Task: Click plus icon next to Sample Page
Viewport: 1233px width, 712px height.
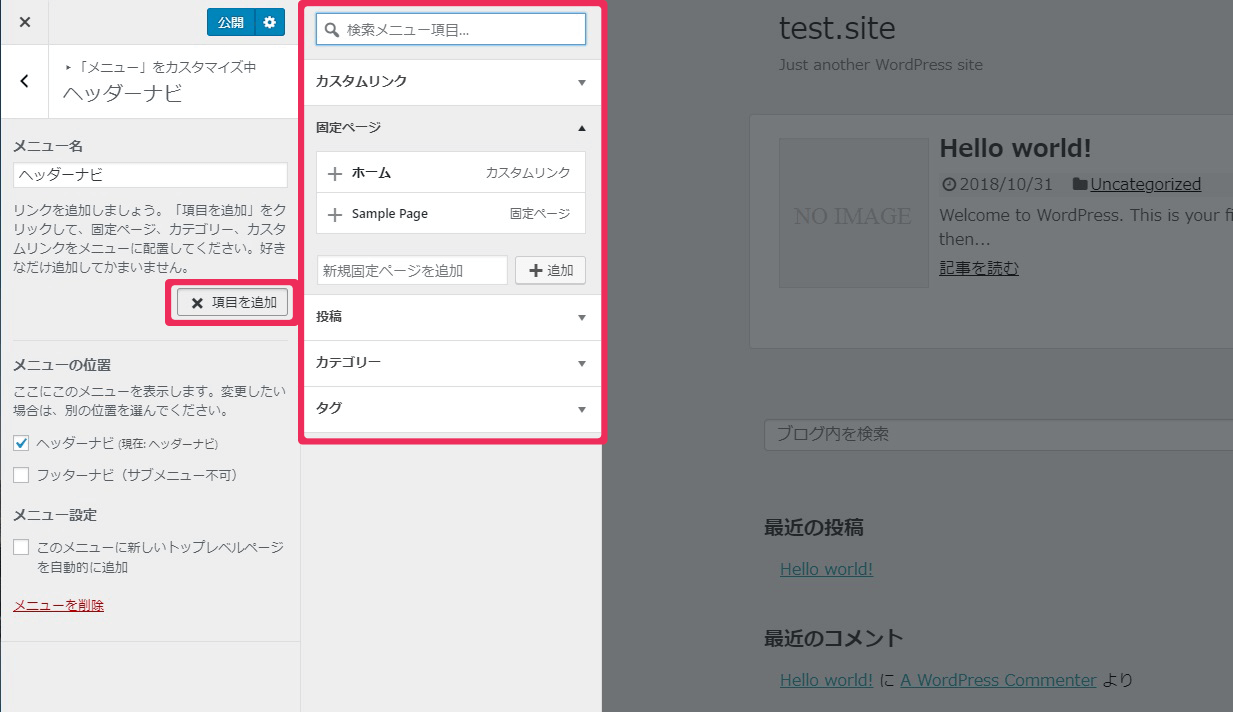Action: click(335, 214)
